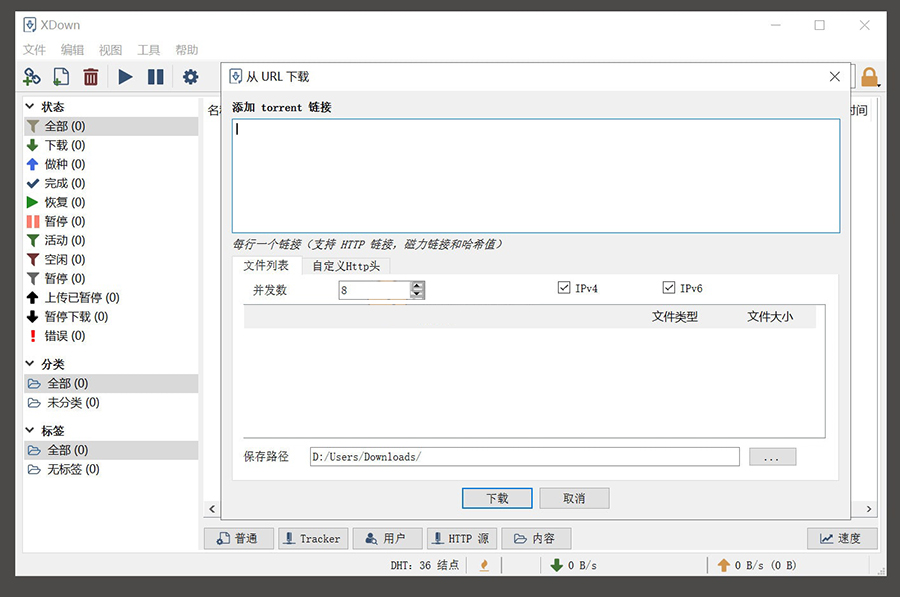Image resolution: width=900 pixels, height=597 pixels.
Task: Click the 下载 button in dialog
Action: coord(497,498)
